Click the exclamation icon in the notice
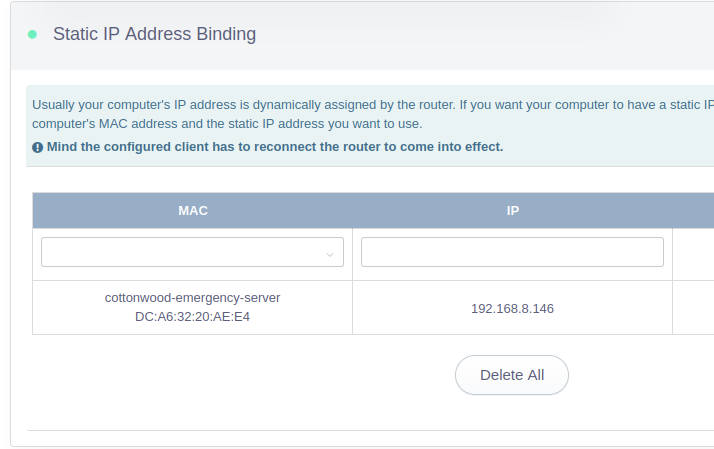714x449 pixels. [38, 147]
